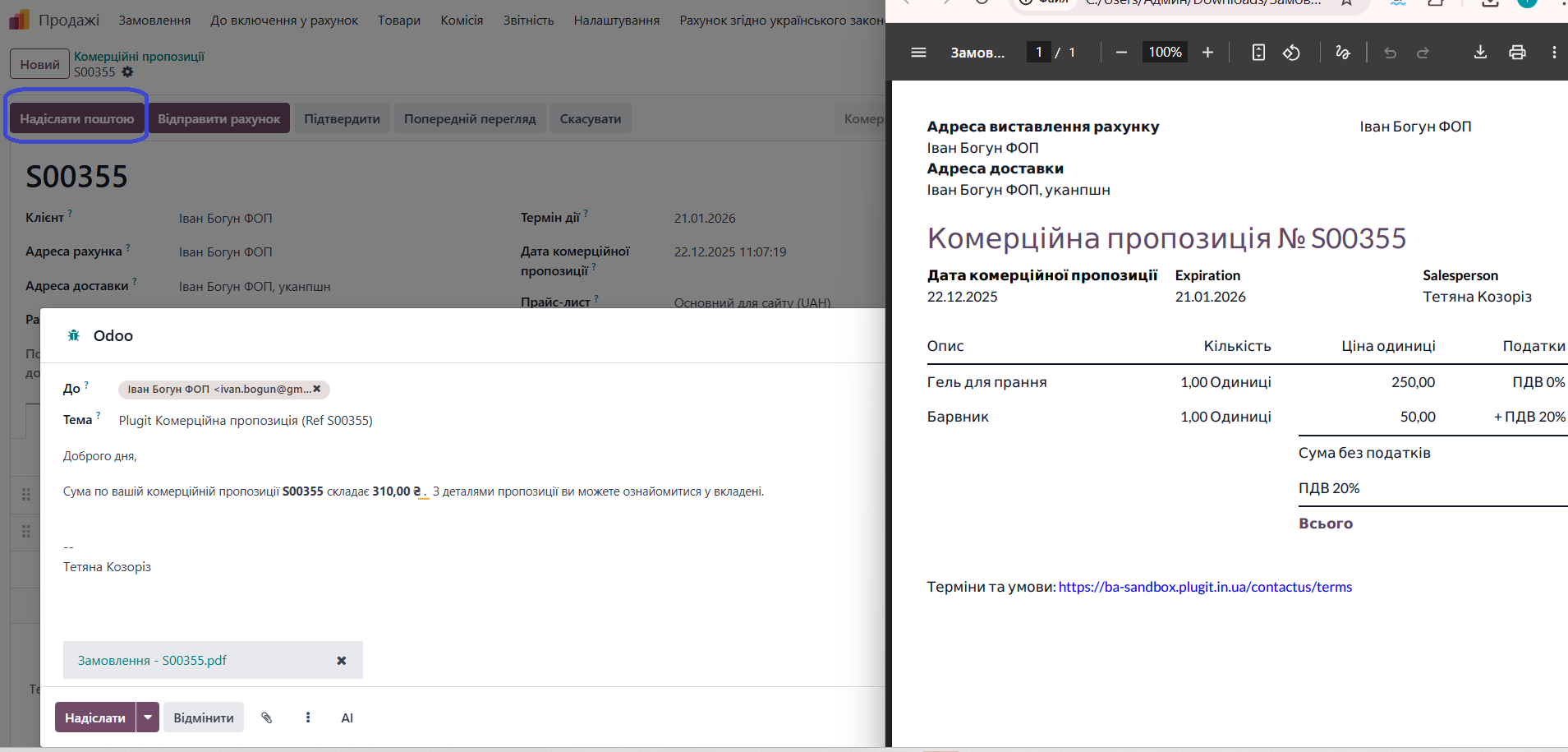Print the PDF document
Viewport: 1568px width, 752px height.
point(1517,53)
